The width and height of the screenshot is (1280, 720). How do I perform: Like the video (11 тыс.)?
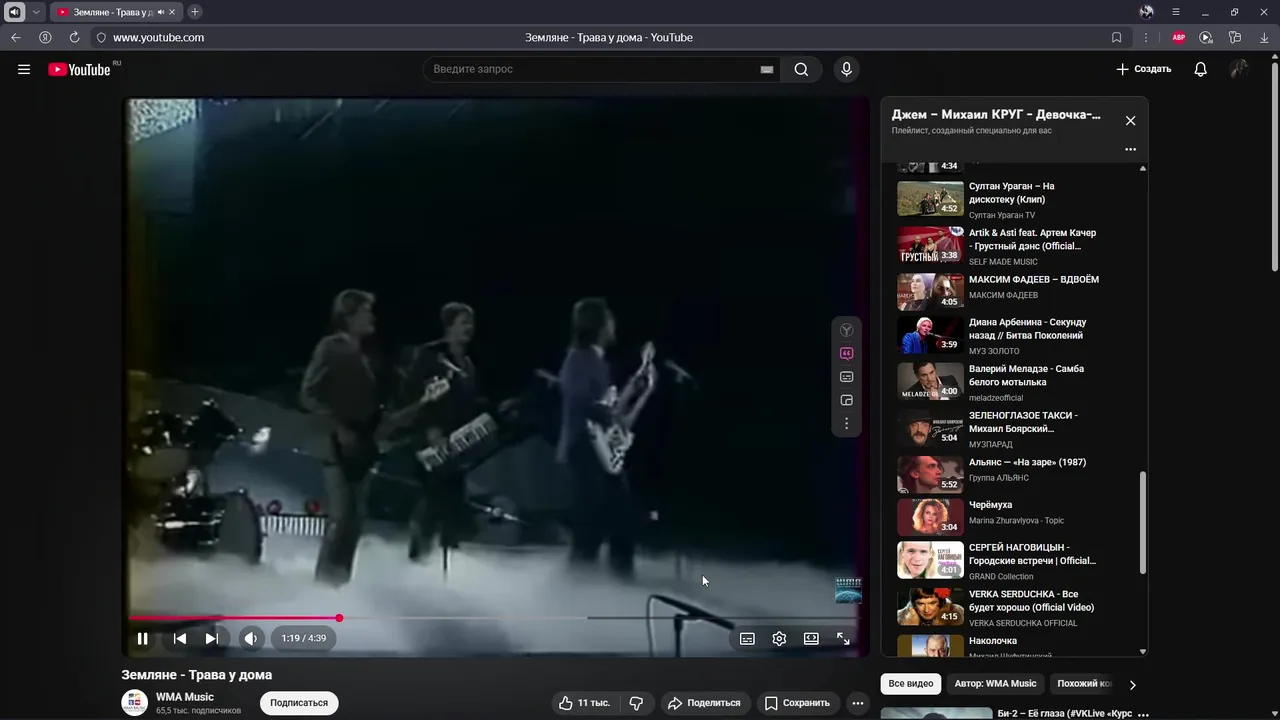click(x=584, y=703)
